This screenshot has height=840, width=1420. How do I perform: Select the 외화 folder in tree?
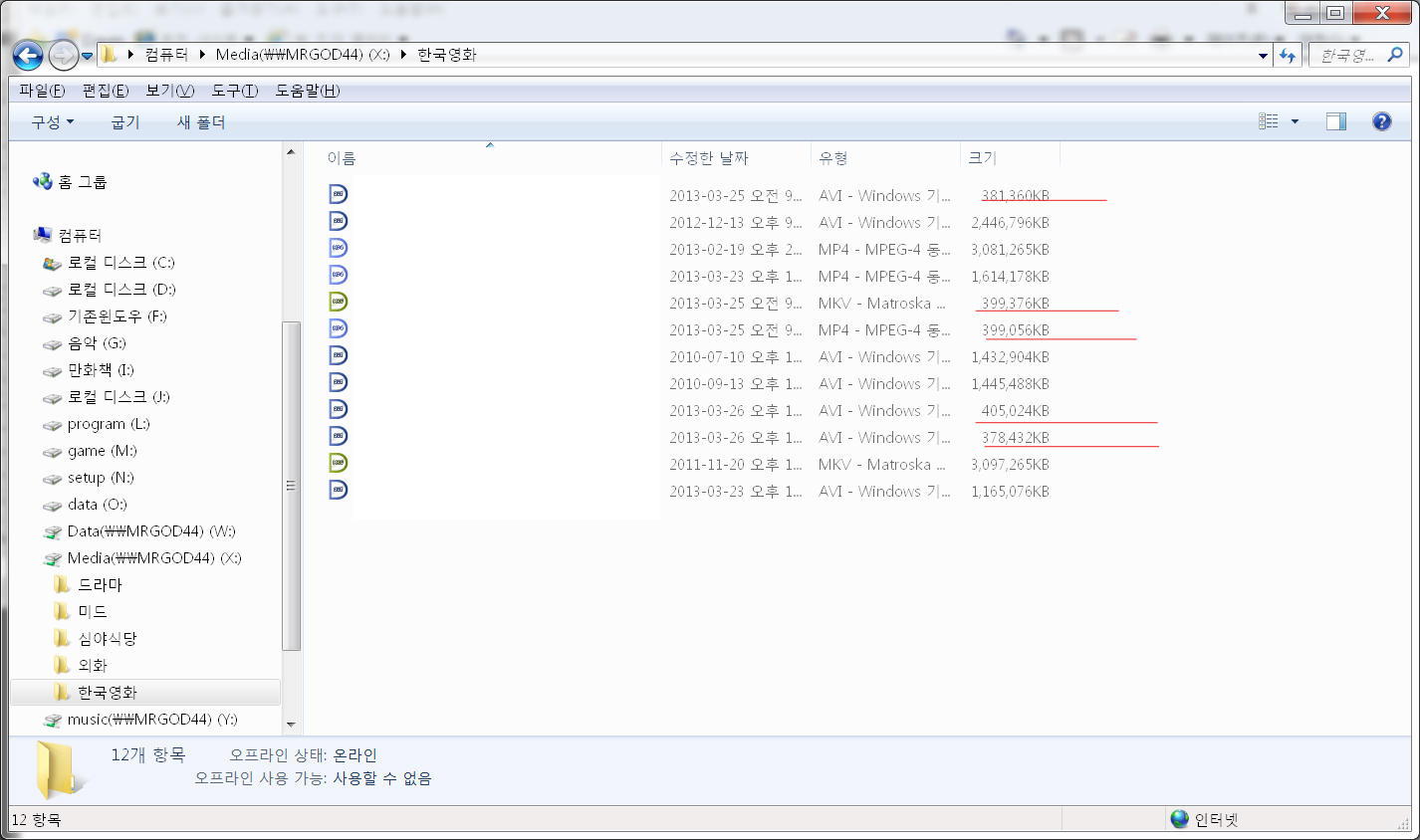click(81, 666)
